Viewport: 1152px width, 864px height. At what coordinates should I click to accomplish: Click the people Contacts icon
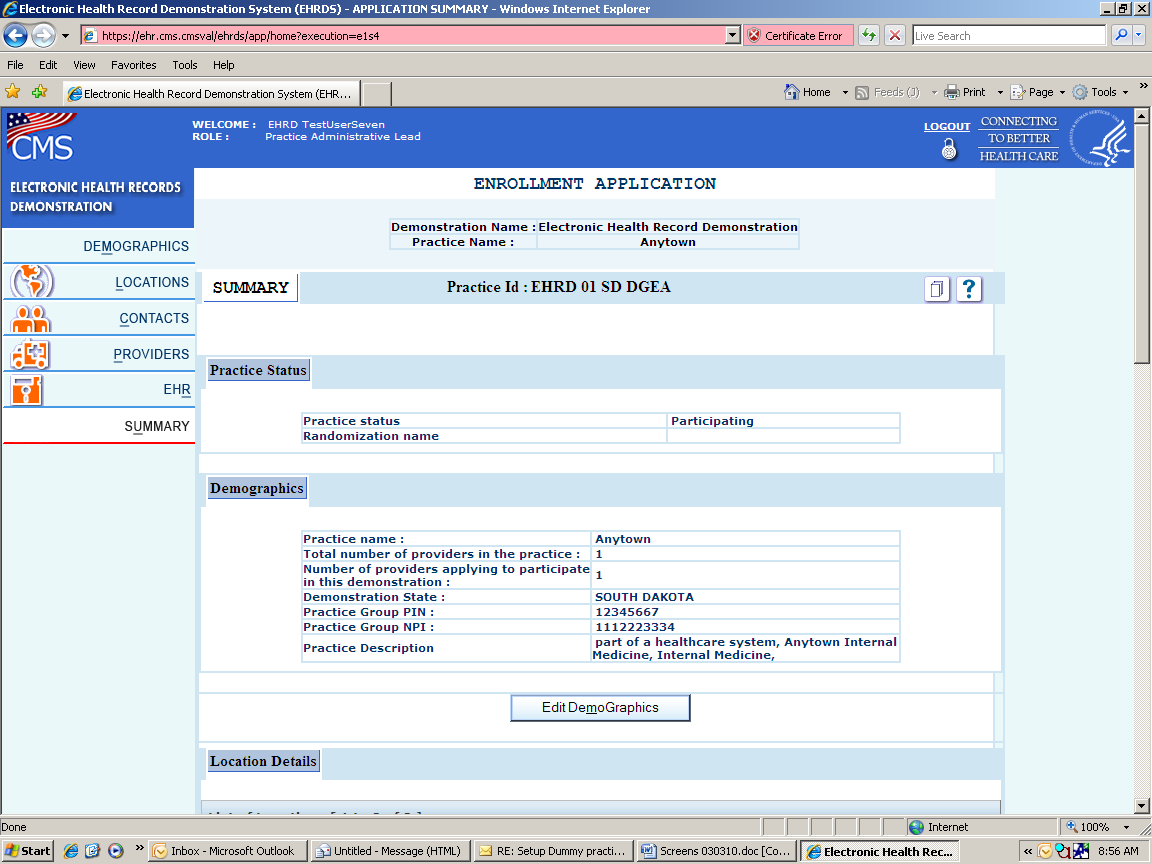coord(30,318)
